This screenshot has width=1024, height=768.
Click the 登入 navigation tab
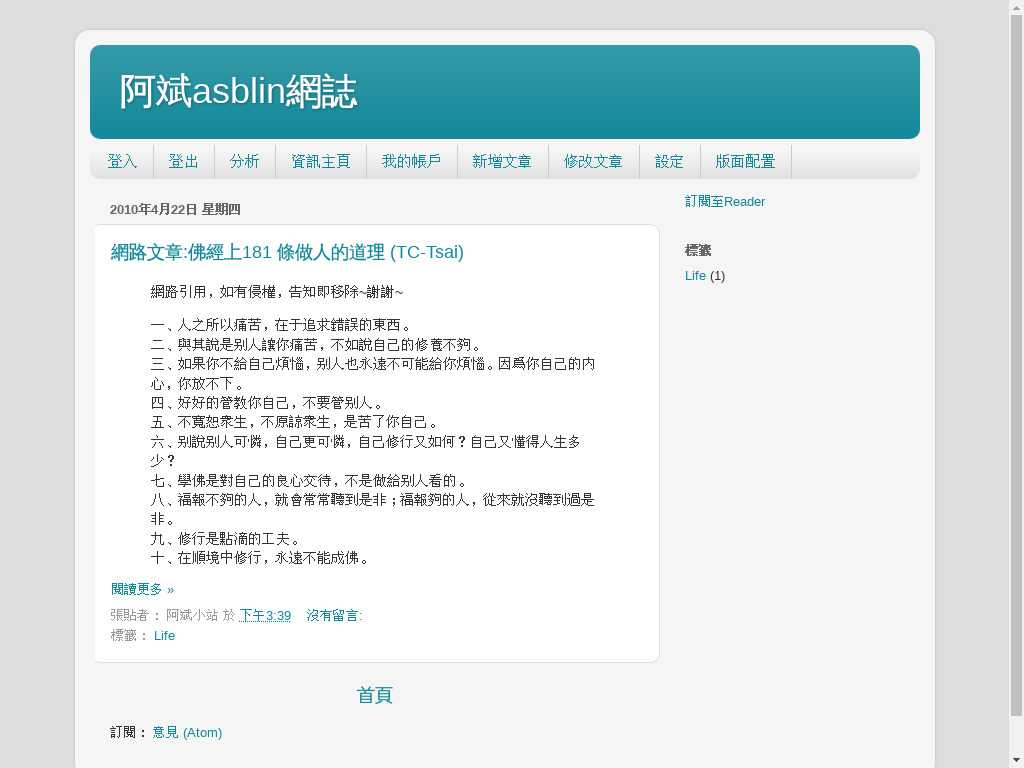[122, 161]
